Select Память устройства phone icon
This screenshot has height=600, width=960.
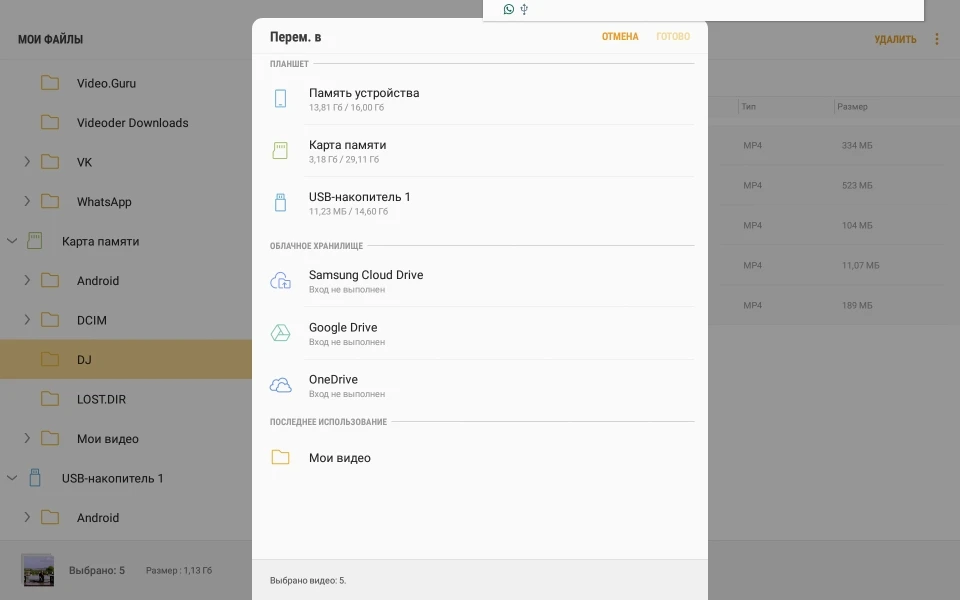280,99
